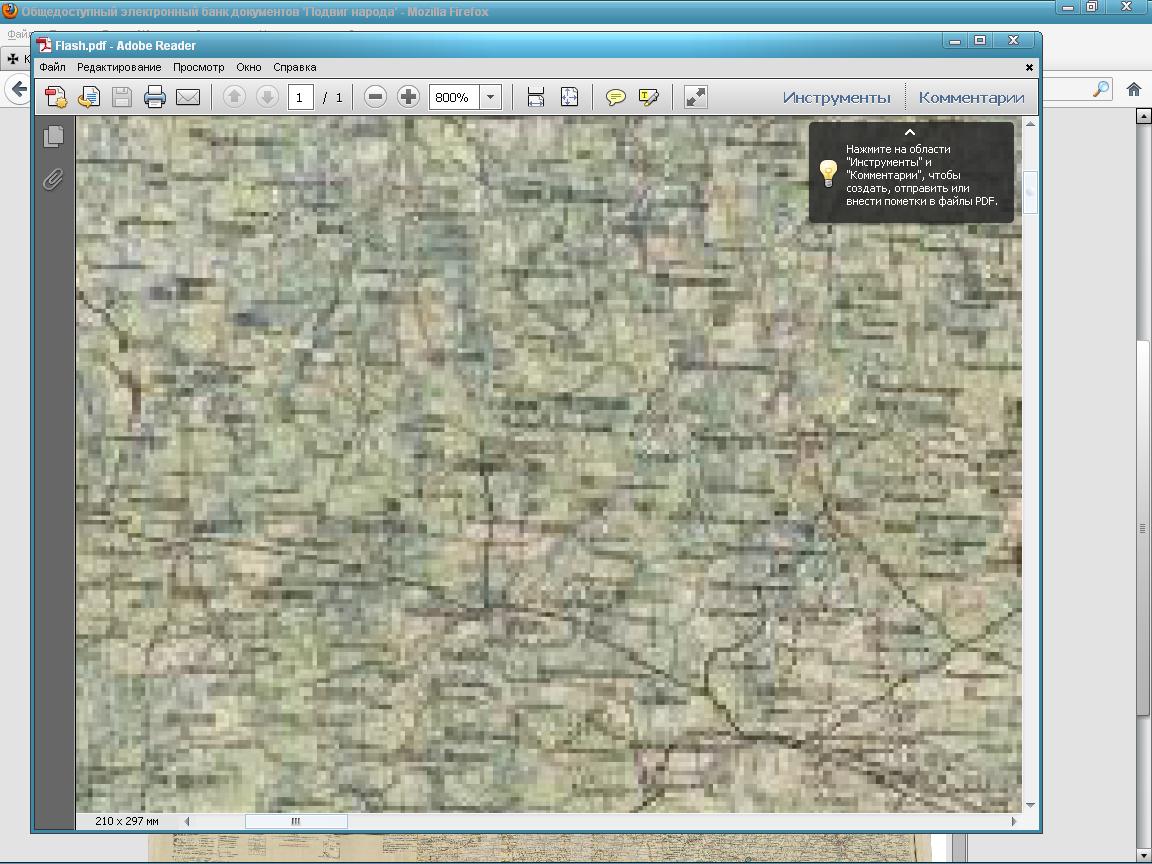Select the Highlight text tool
The height and width of the screenshot is (864, 1152).
click(648, 97)
